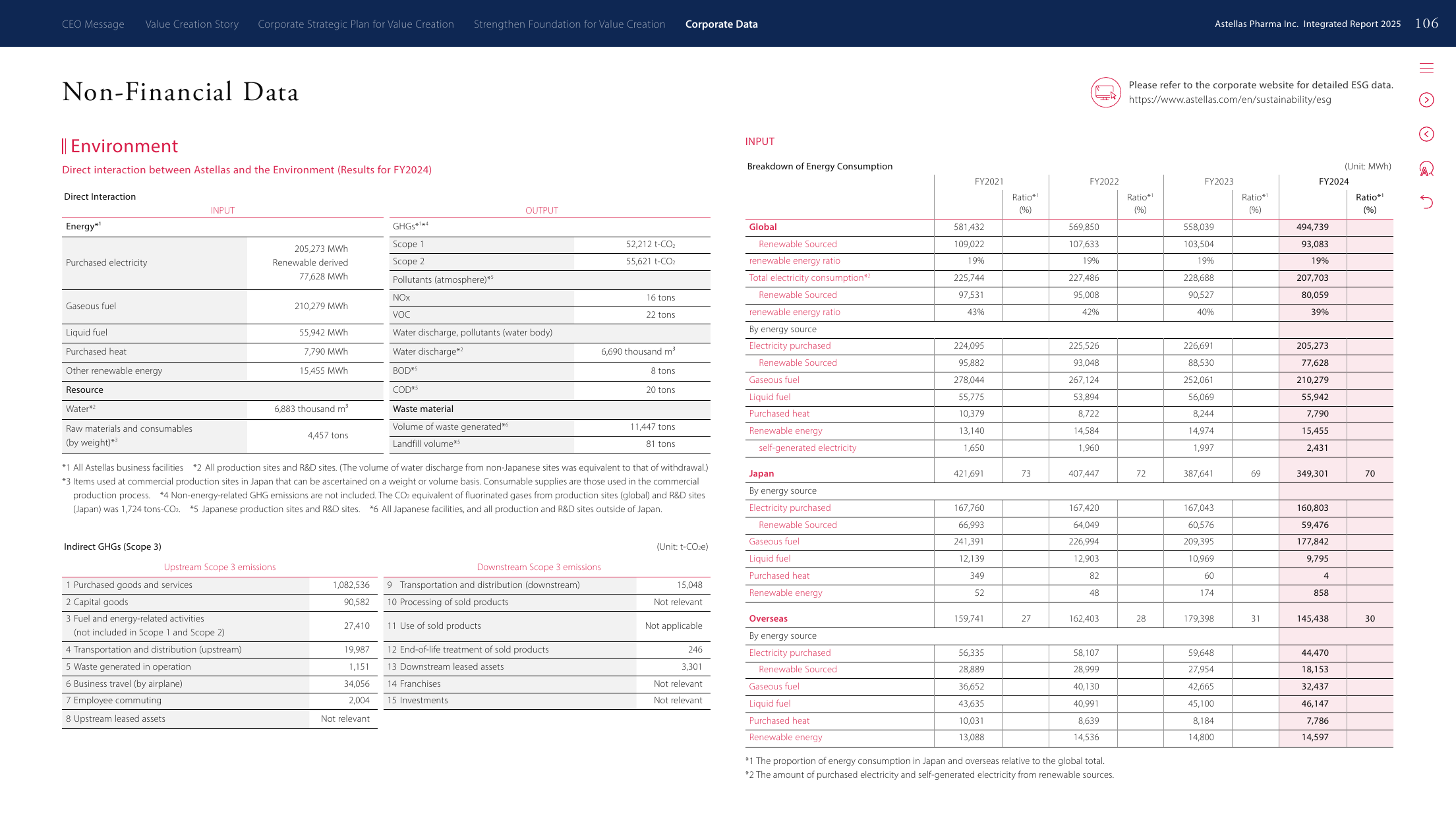The height and width of the screenshot is (818, 1456).
Task: Click Breakdown of Energy Consumption title
Action: coord(820,166)
